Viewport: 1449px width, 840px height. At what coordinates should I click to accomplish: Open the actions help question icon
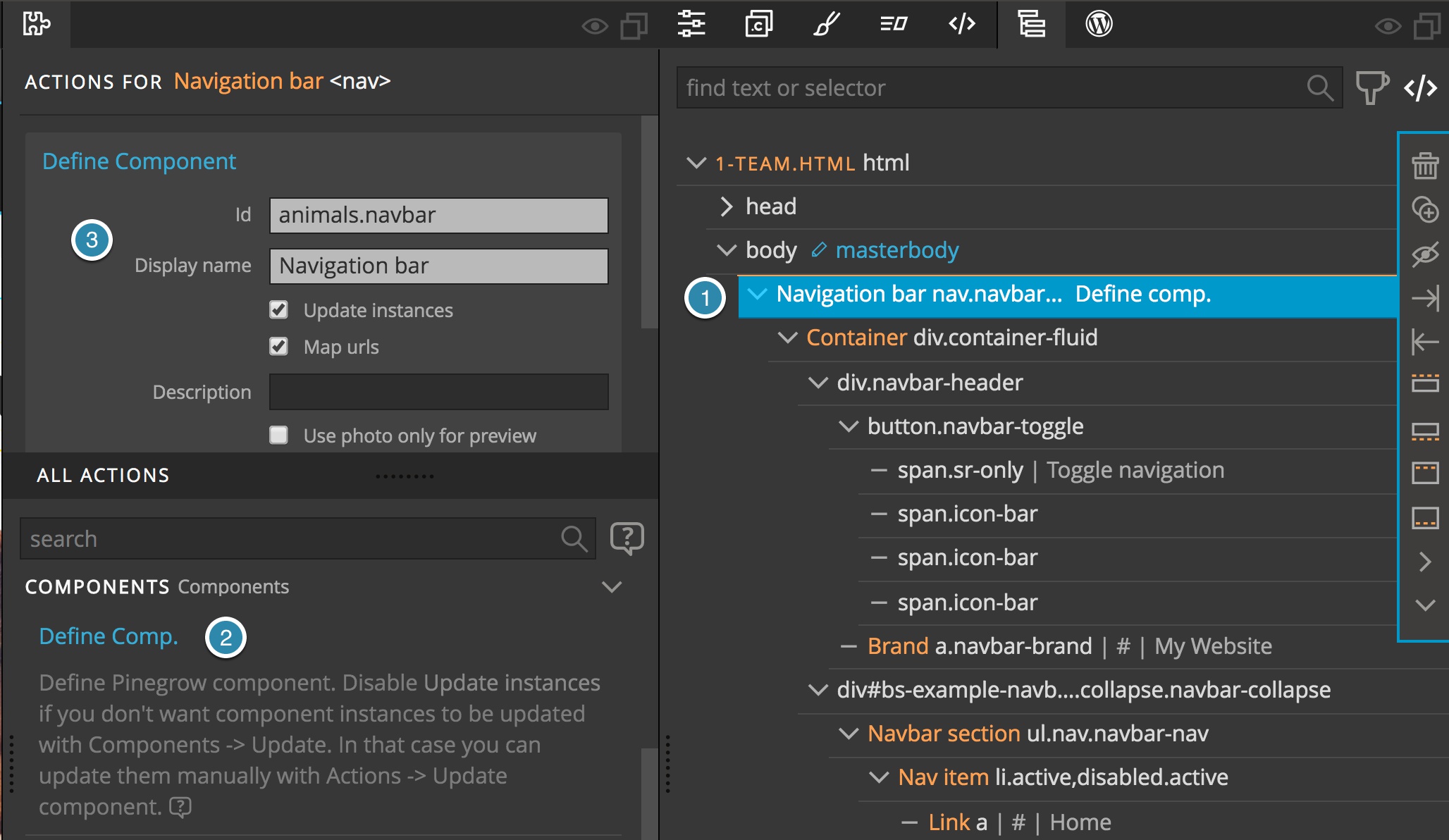coord(627,539)
